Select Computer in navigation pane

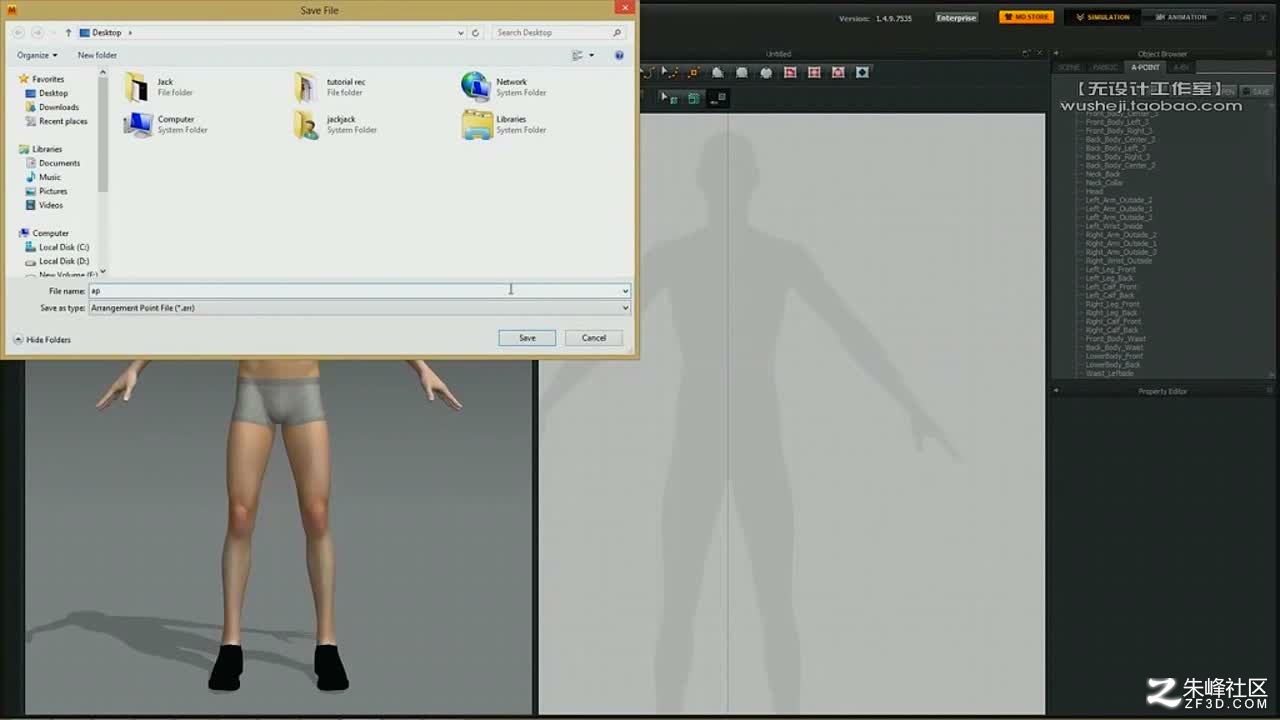50,233
